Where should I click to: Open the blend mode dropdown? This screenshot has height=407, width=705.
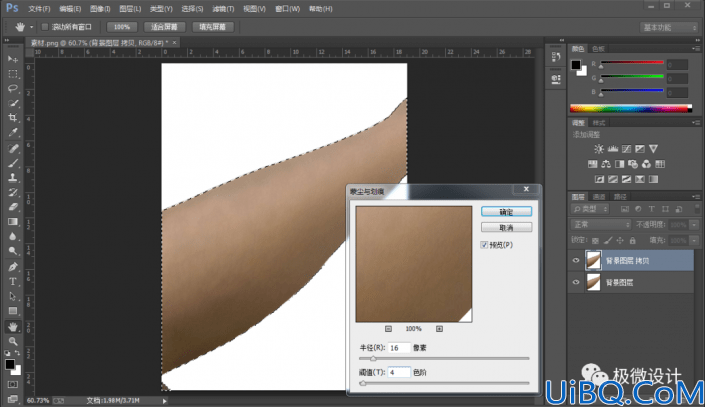[x=601, y=224]
